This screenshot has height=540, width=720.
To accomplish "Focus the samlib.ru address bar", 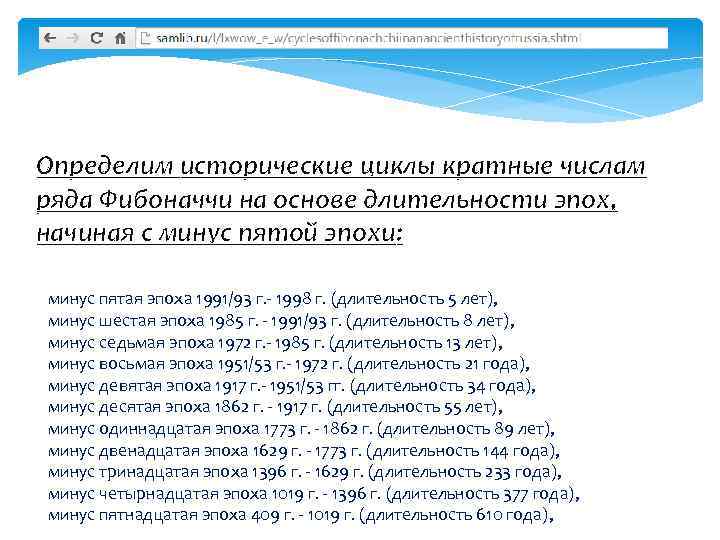I will point(402,38).
